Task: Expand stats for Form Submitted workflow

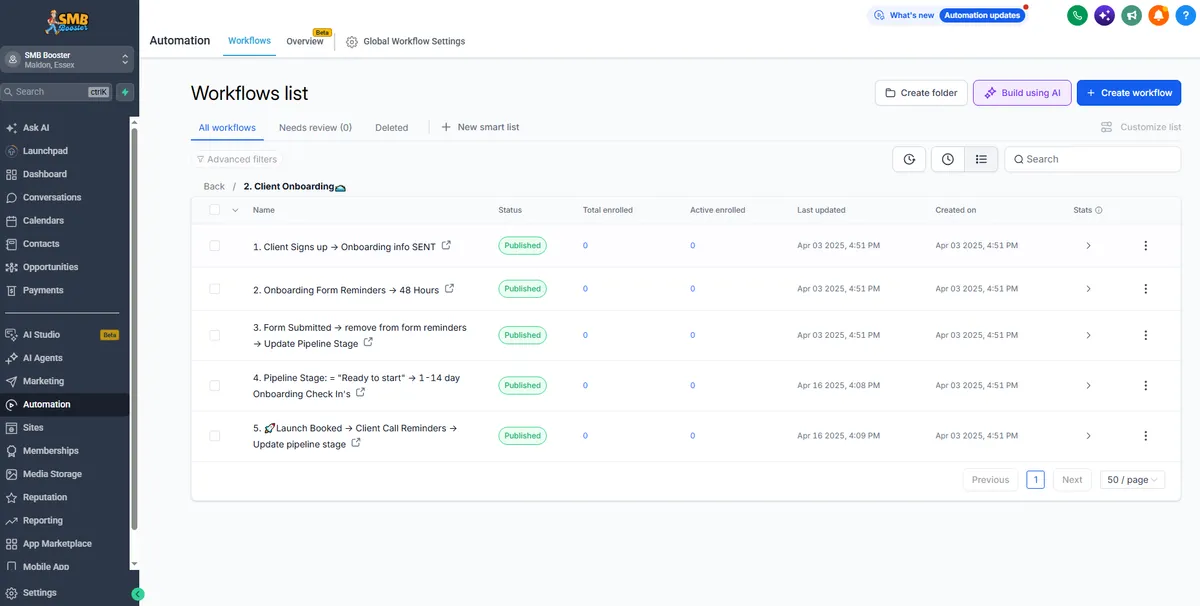Action: click(x=1088, y=335)
